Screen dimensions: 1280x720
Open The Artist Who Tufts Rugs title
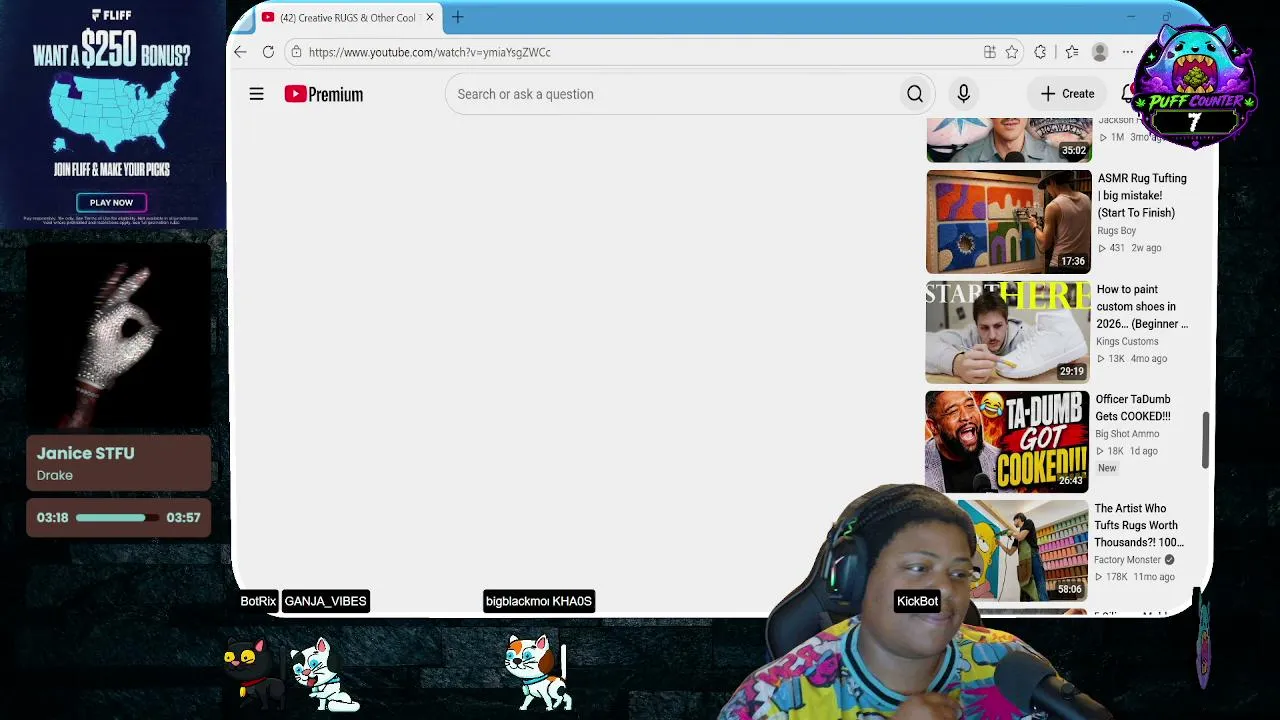[x=1139, y=525]
